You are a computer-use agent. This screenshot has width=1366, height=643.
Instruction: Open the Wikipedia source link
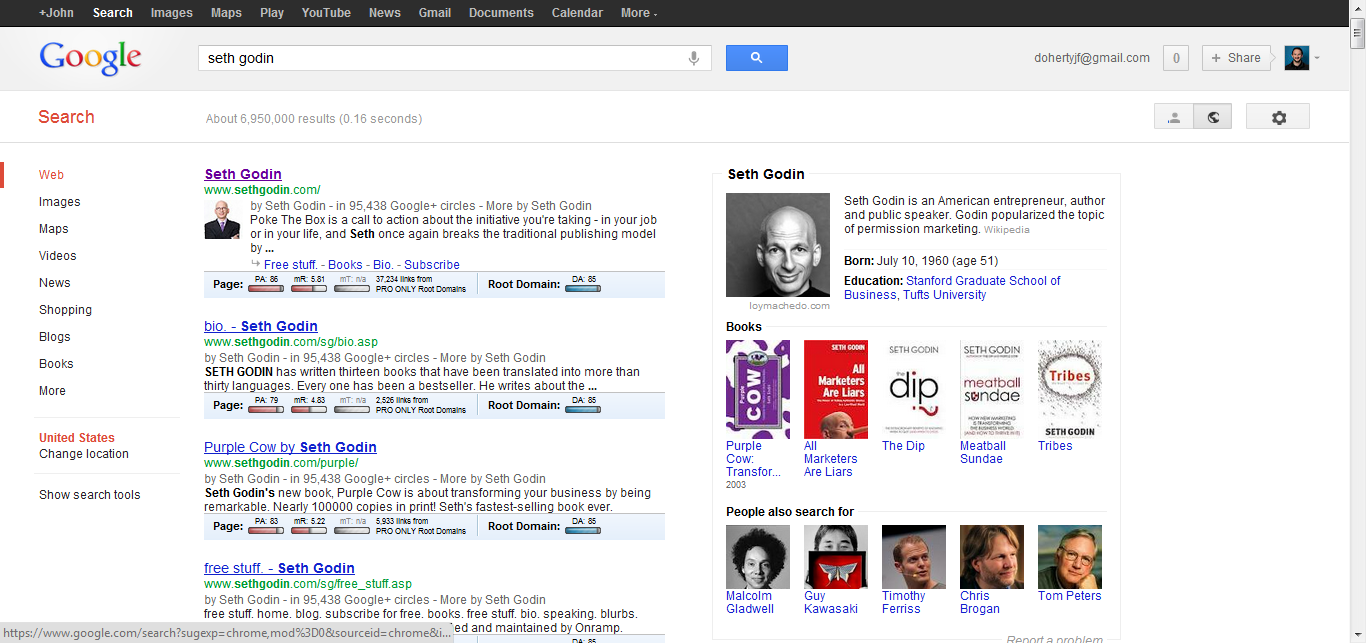point(1006,230)
